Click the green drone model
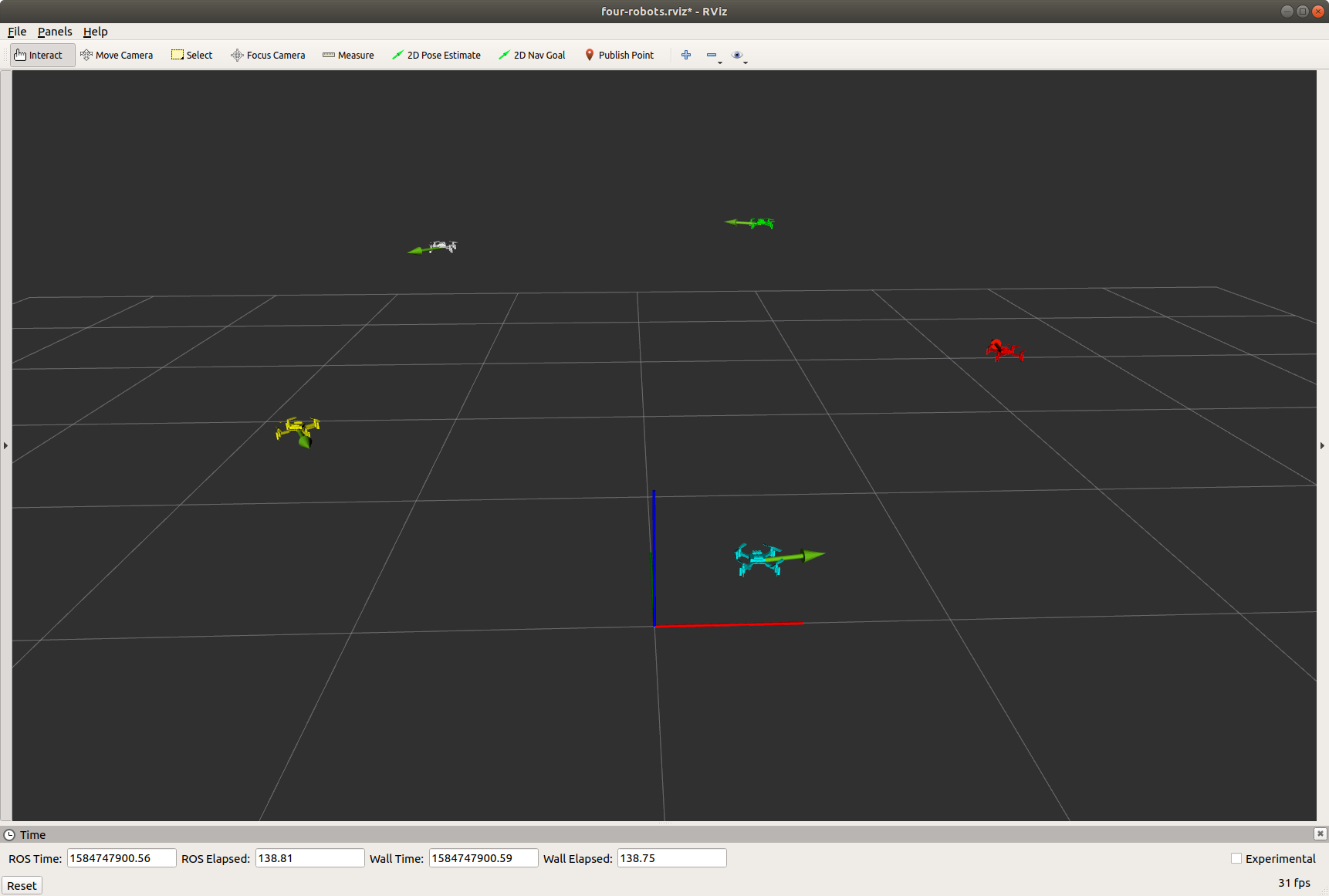Screen dimensions: 1329x896 point(761,223)
